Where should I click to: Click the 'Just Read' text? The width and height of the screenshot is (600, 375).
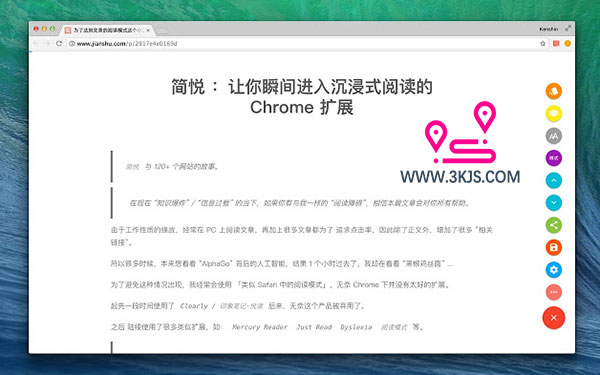tap(314, 327)
